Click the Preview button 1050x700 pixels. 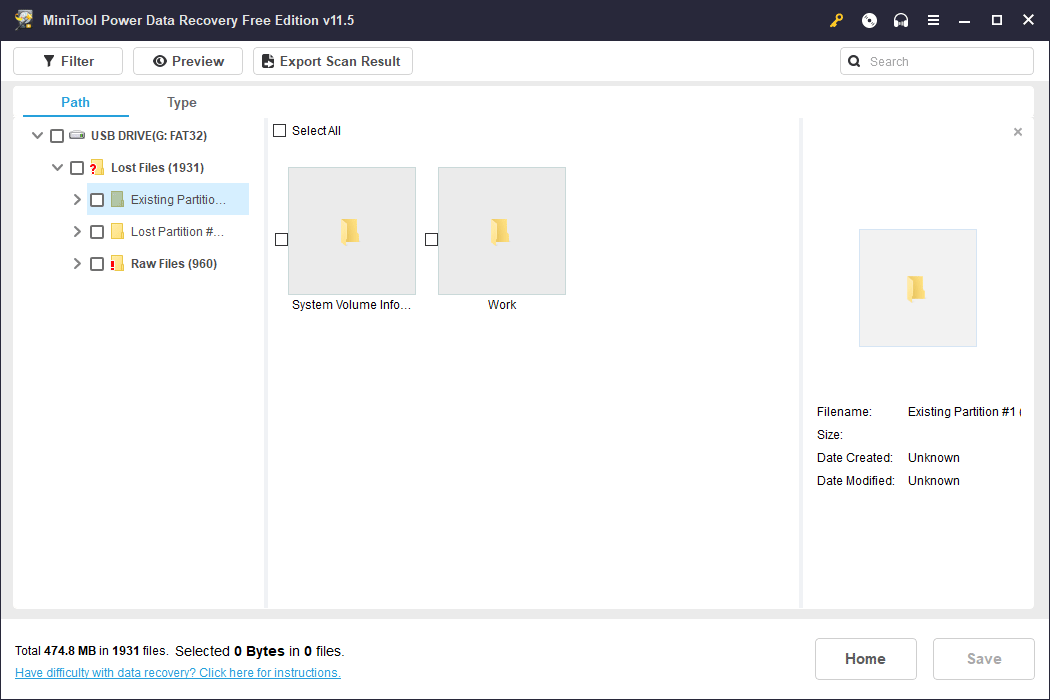click(188, 61)
